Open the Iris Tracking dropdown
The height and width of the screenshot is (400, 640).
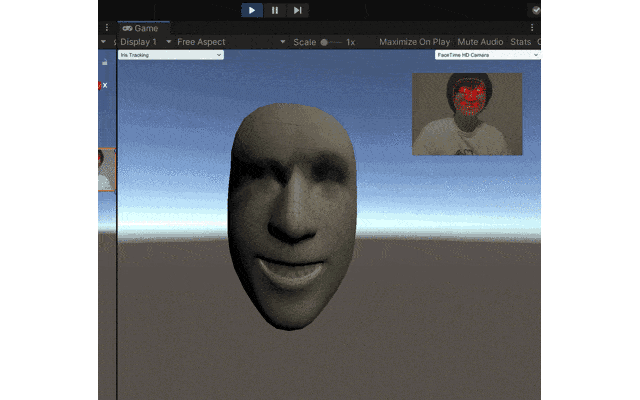point(170,55)
